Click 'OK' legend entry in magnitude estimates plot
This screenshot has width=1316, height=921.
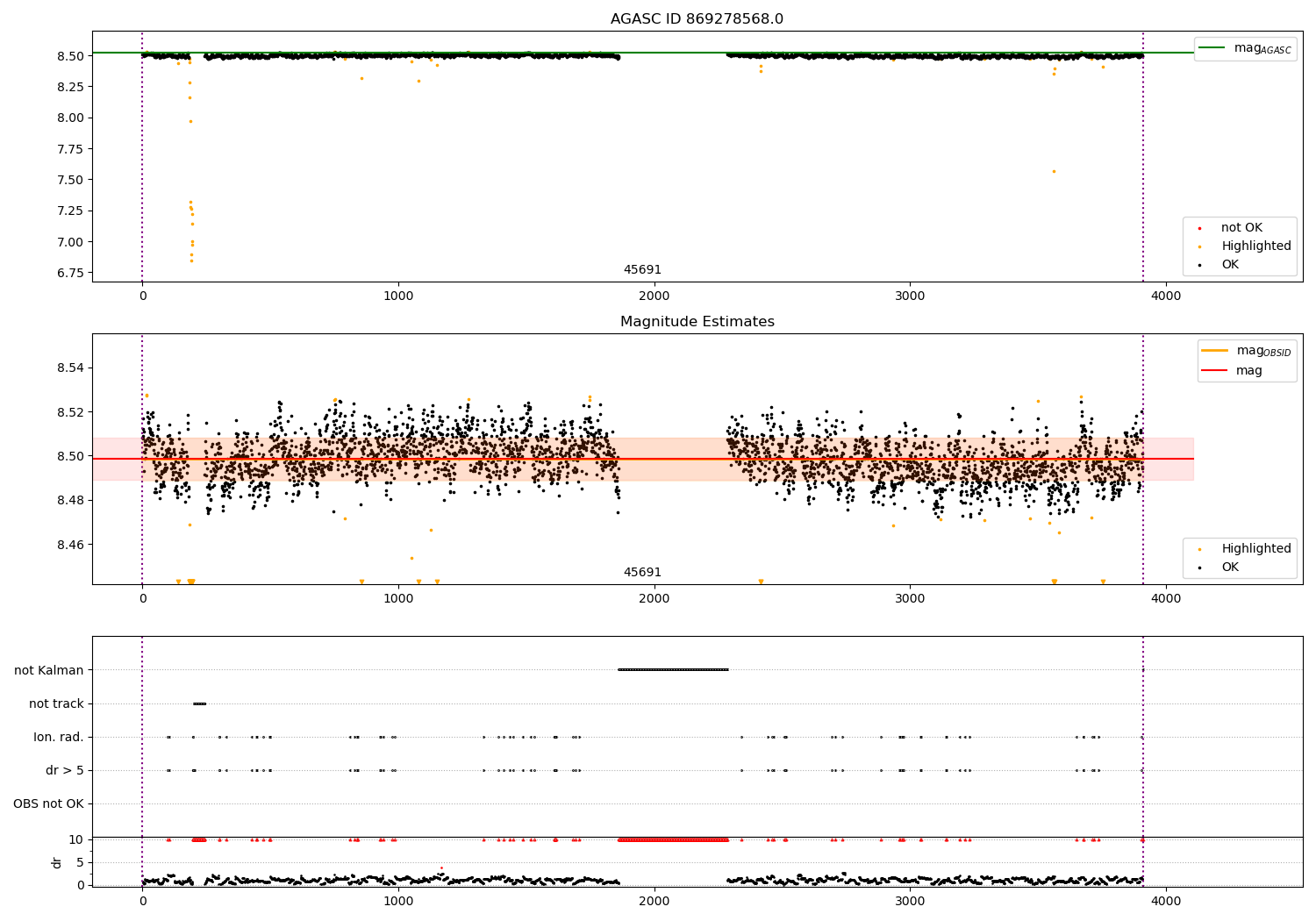1219,568
